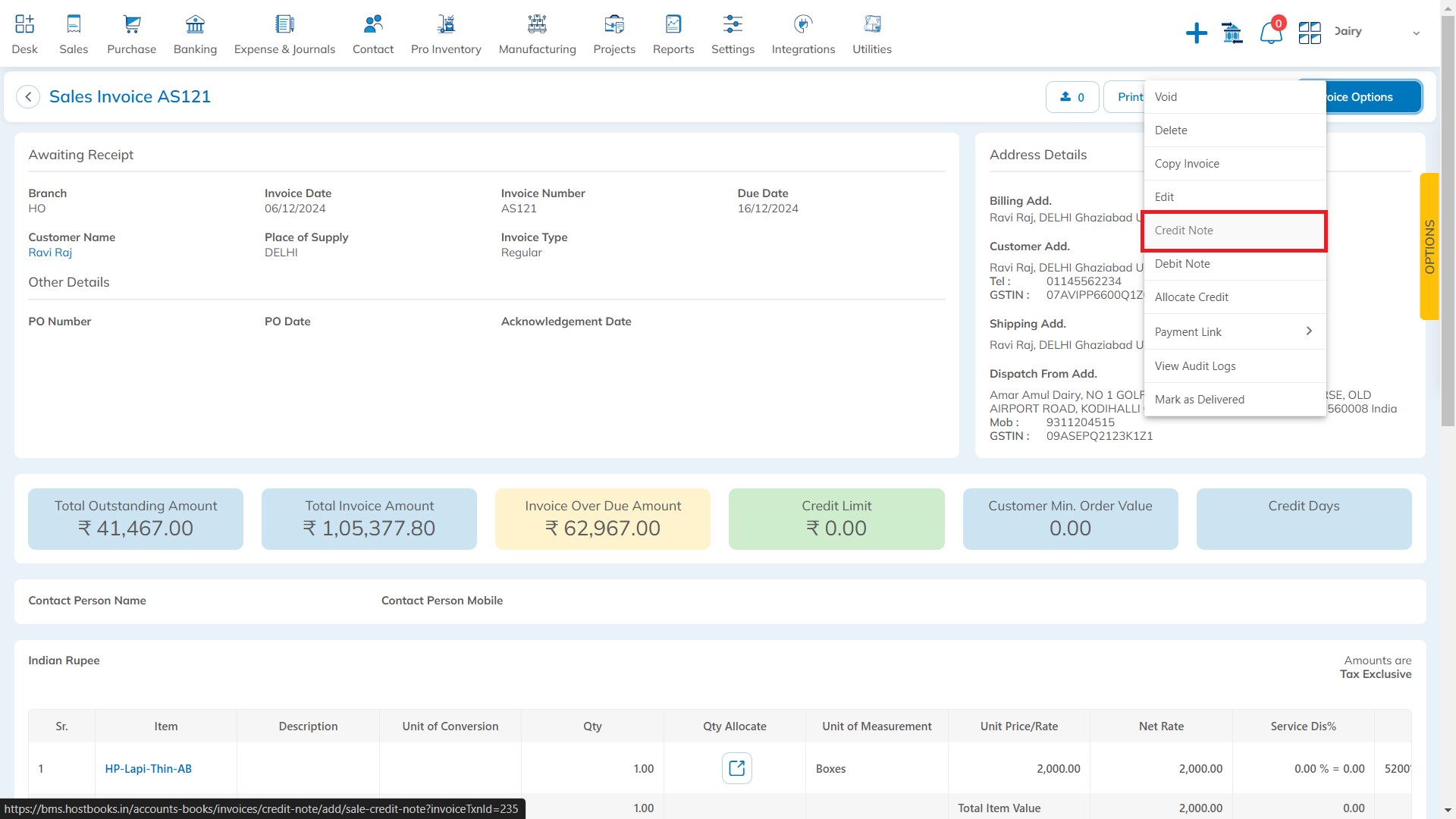Open the yellow OPTIONS side tab

[1429, 246]
